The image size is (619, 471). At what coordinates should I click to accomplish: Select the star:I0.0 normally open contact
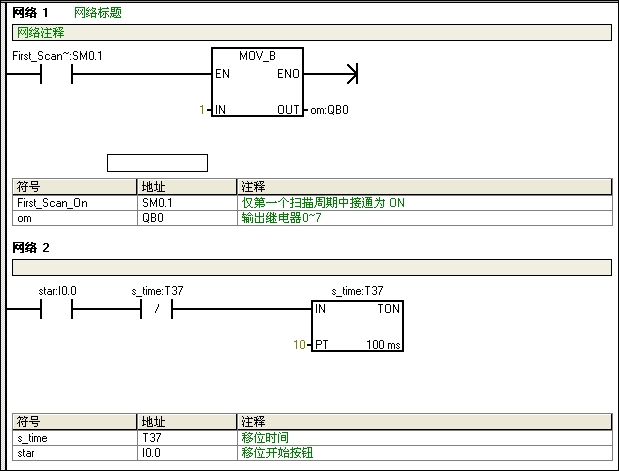(56, 311)
